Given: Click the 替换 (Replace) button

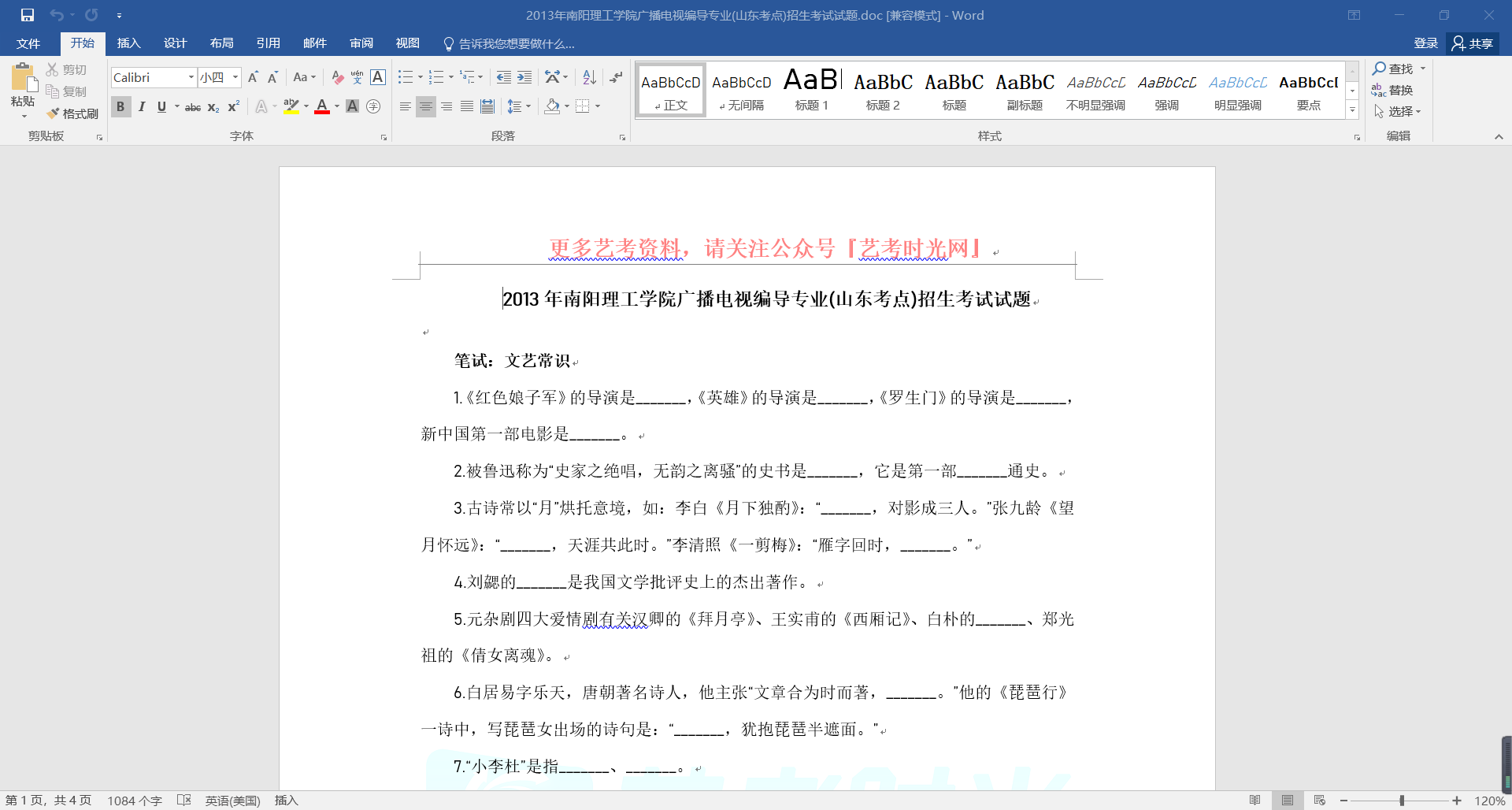Looking at the screenshot, I should 1392,90.
